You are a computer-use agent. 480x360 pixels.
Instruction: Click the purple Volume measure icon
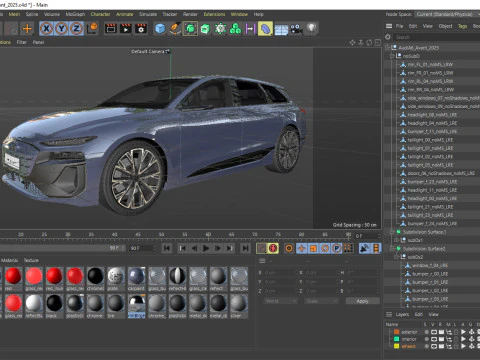250,29
